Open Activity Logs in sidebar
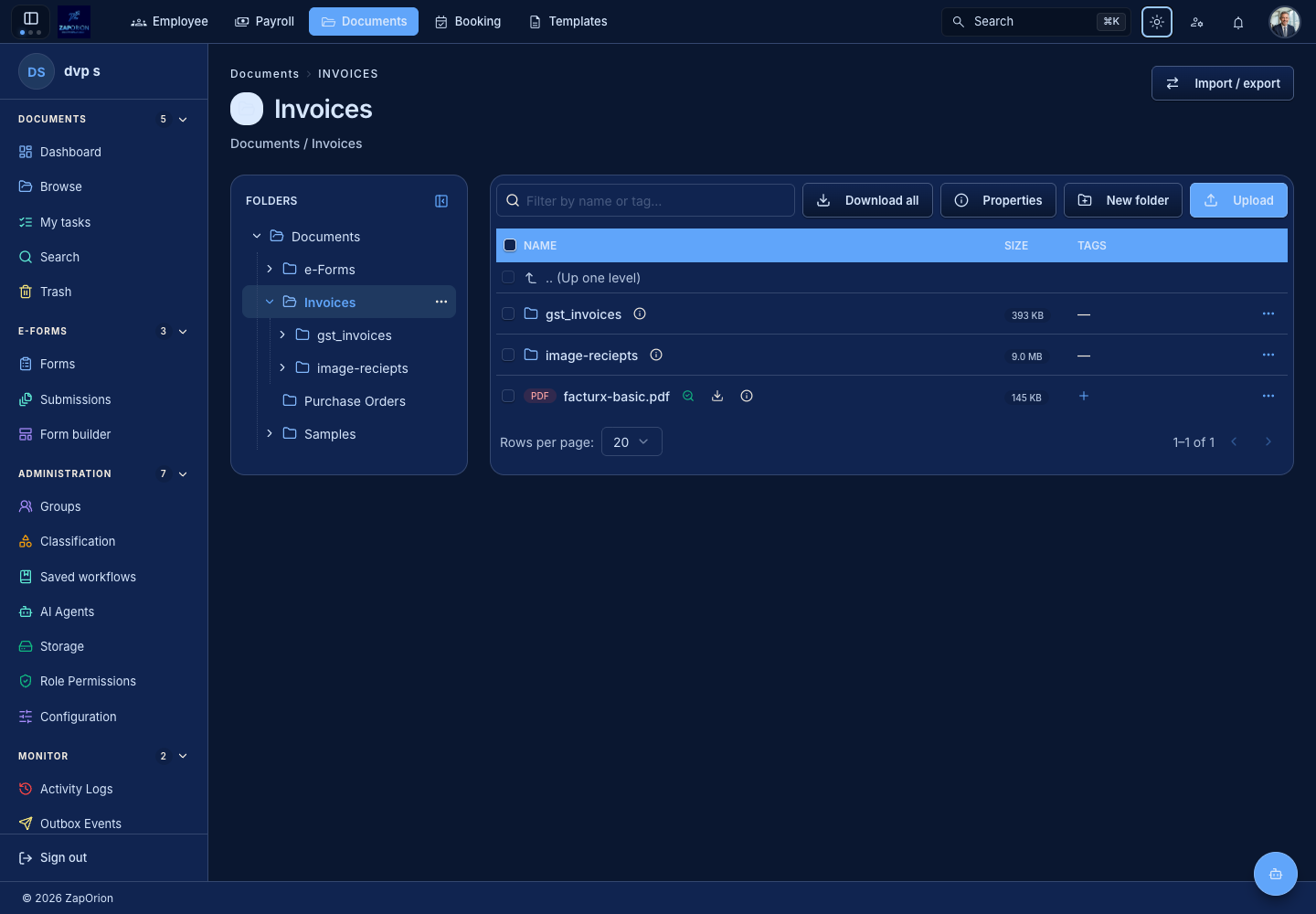This screenshot has height=914, width=1316. 103,789
